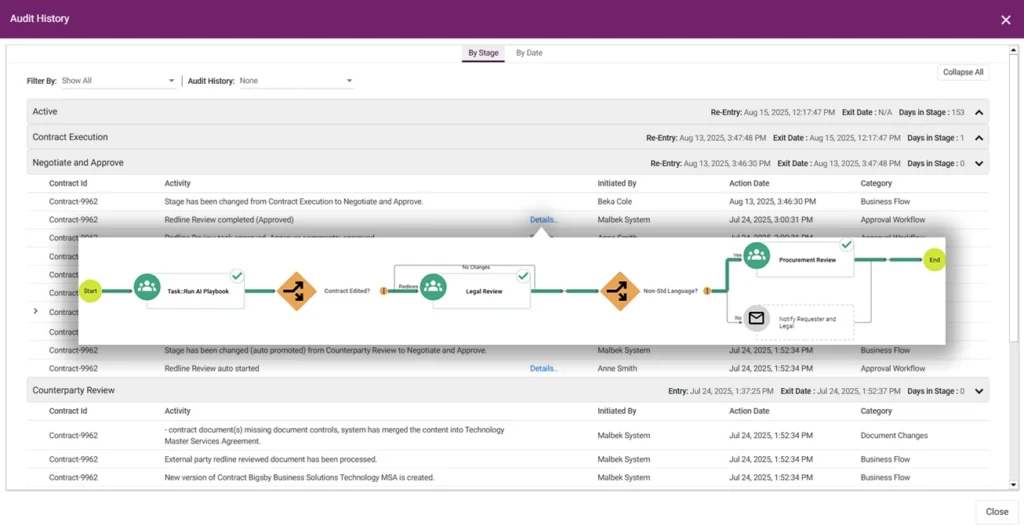Click the checkmark on Legal Review task
Screen dimensions: 1024x525
coord(522,276)
